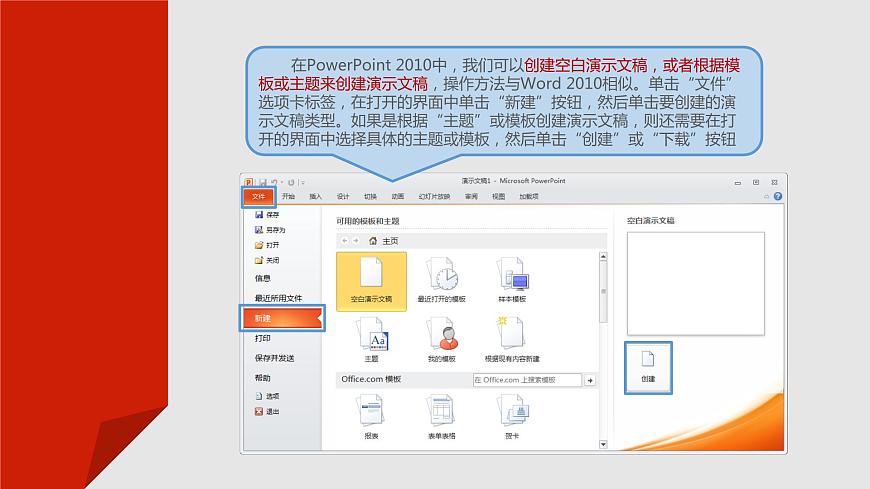870x489 pixels.
Task: Click the Home (主页) icon in template navigation
Action: [x=373, y=241]
